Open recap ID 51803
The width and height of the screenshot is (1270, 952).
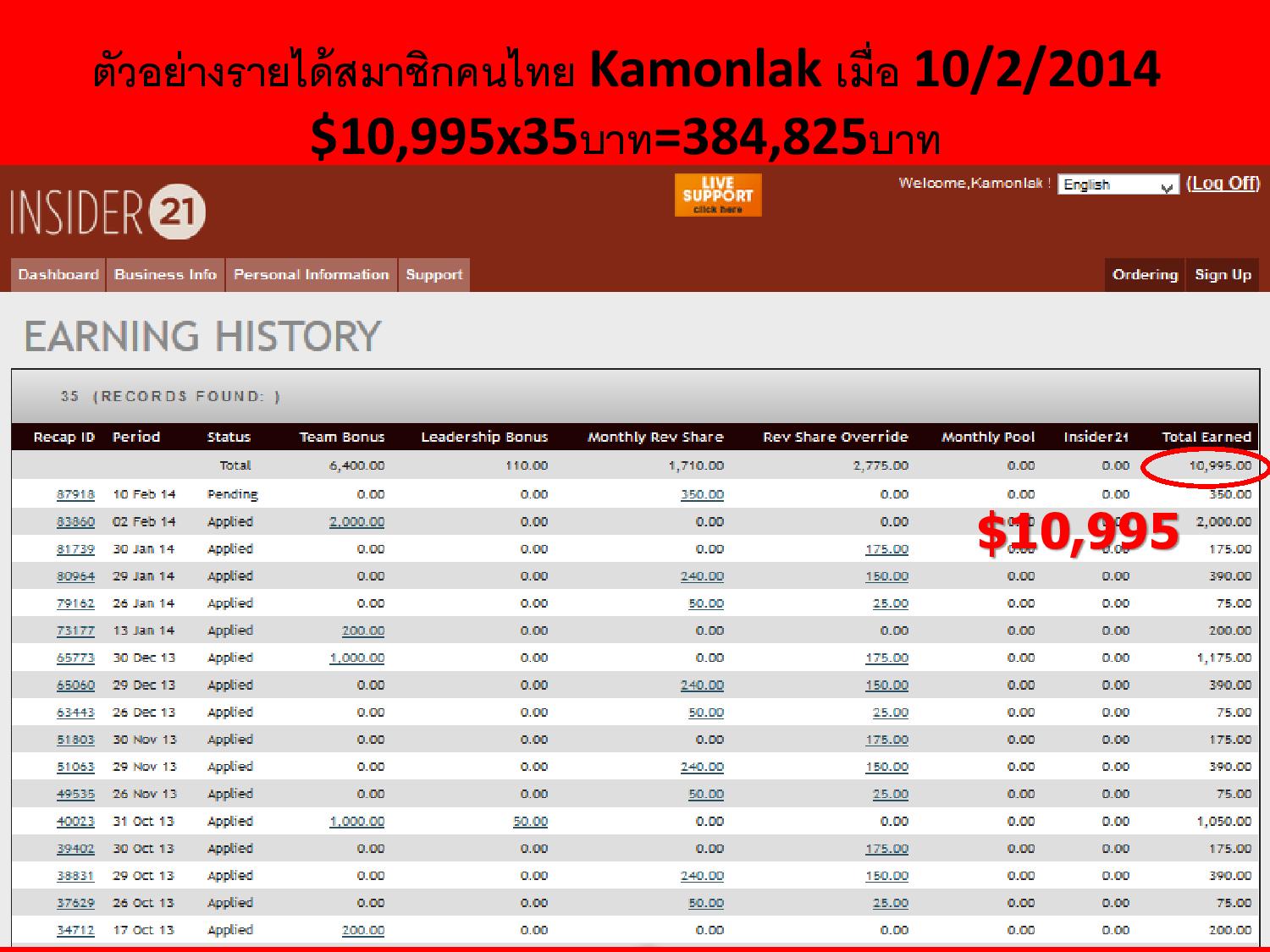(75, 740)
